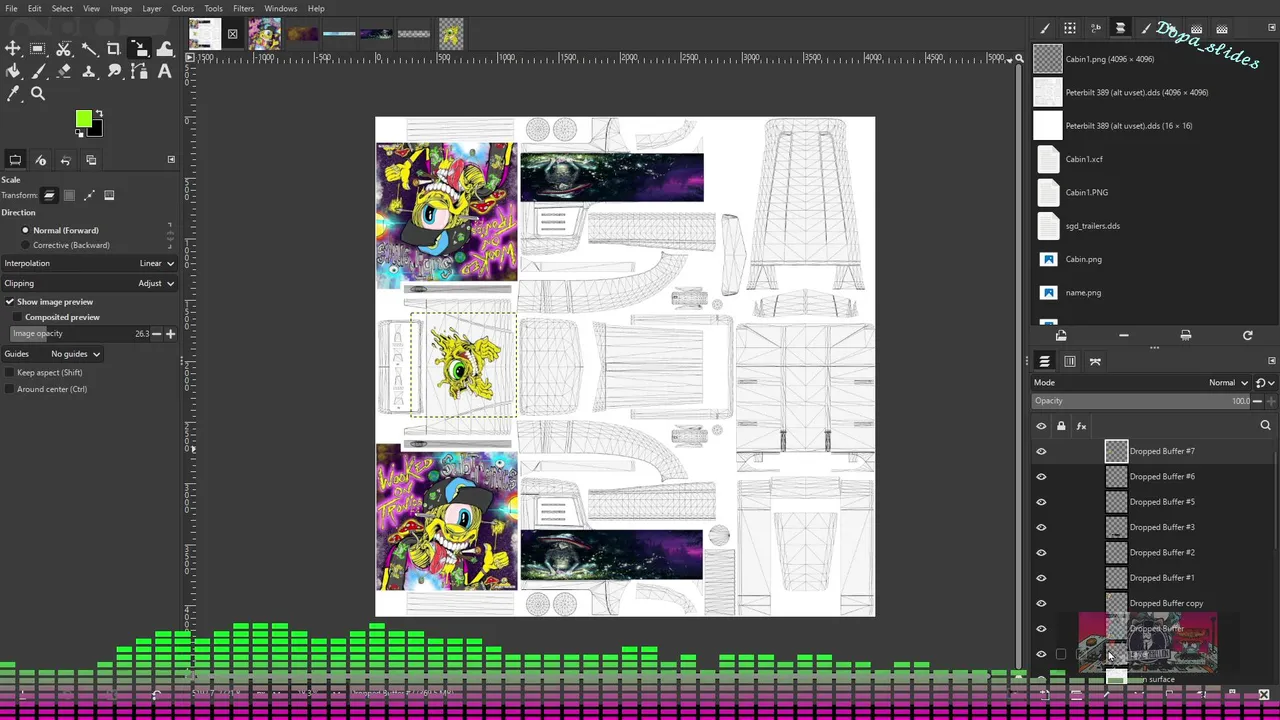
Task: Open the File menu
Action: point(11,8)
